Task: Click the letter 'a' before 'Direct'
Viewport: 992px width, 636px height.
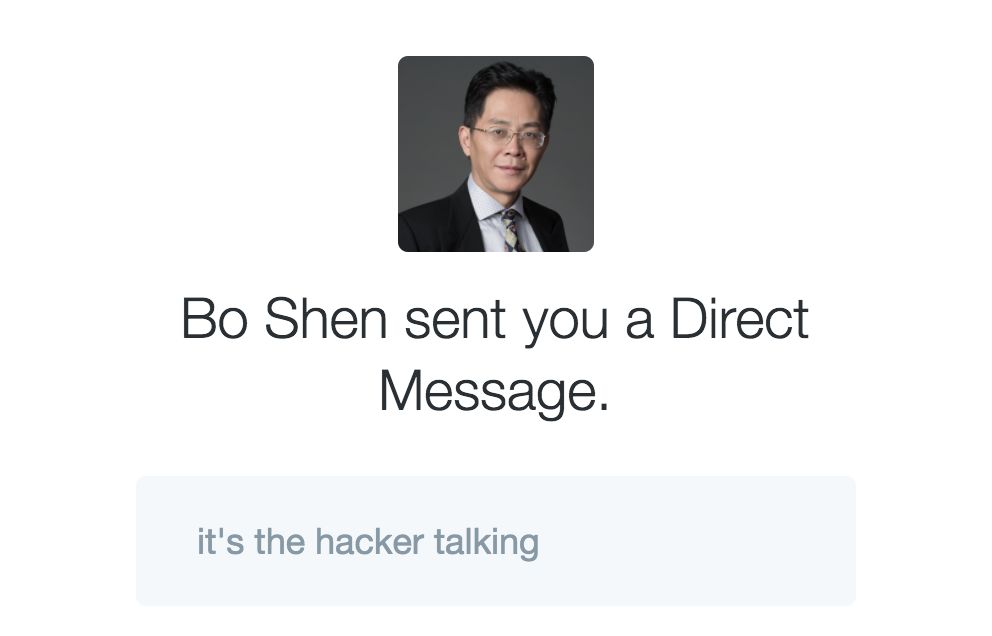Action: tap(639, 324)
